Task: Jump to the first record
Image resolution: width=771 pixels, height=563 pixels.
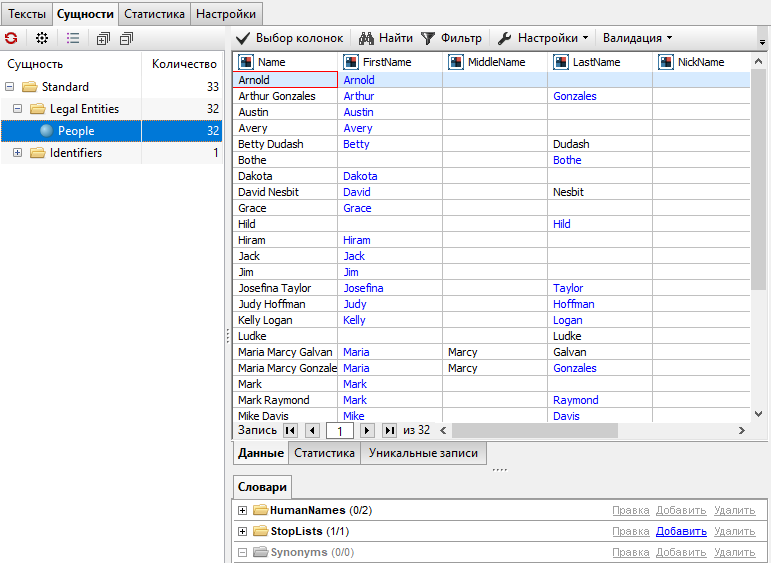Action: [x=290, y=430]
